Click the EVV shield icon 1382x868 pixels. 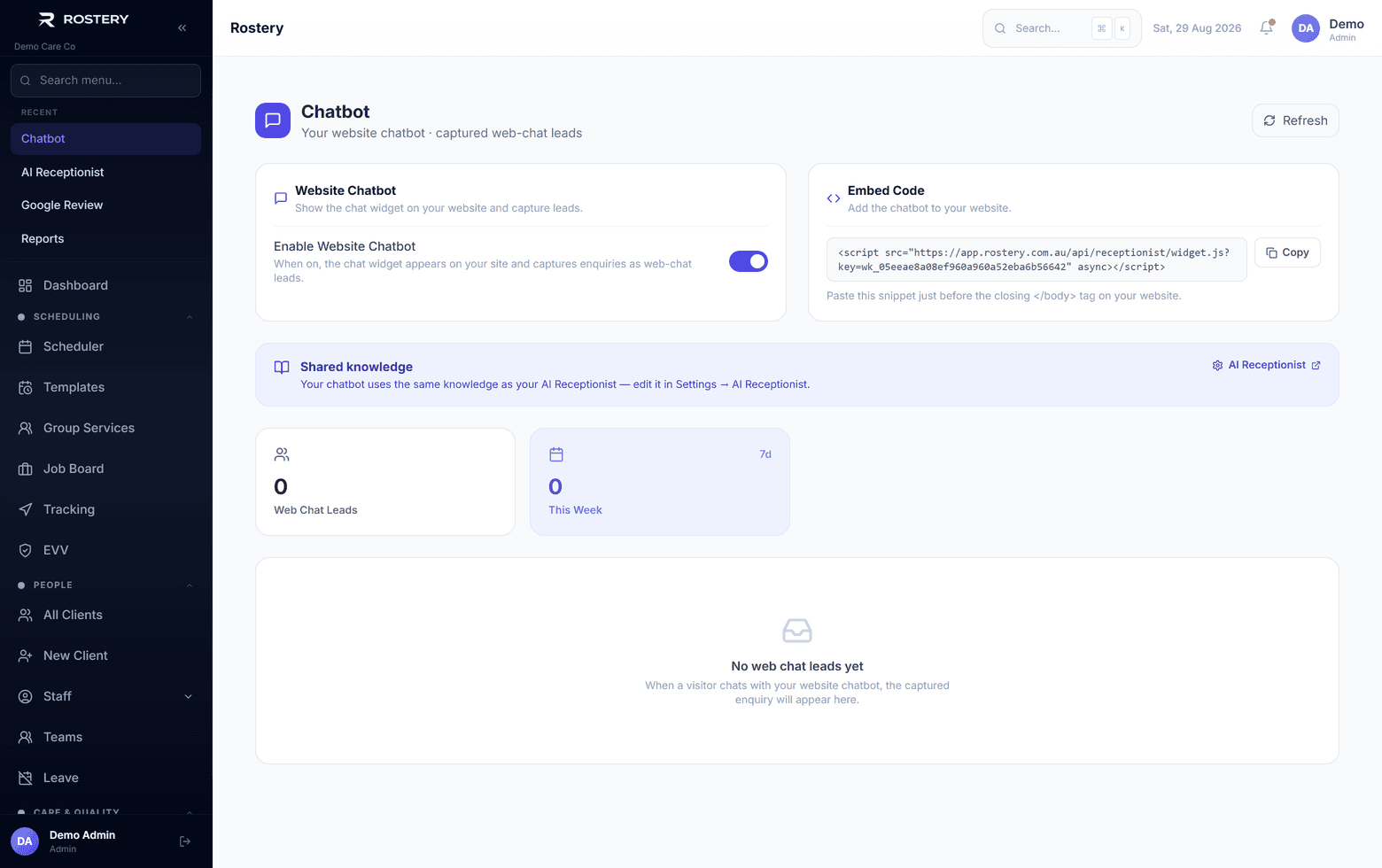(26, 550)
